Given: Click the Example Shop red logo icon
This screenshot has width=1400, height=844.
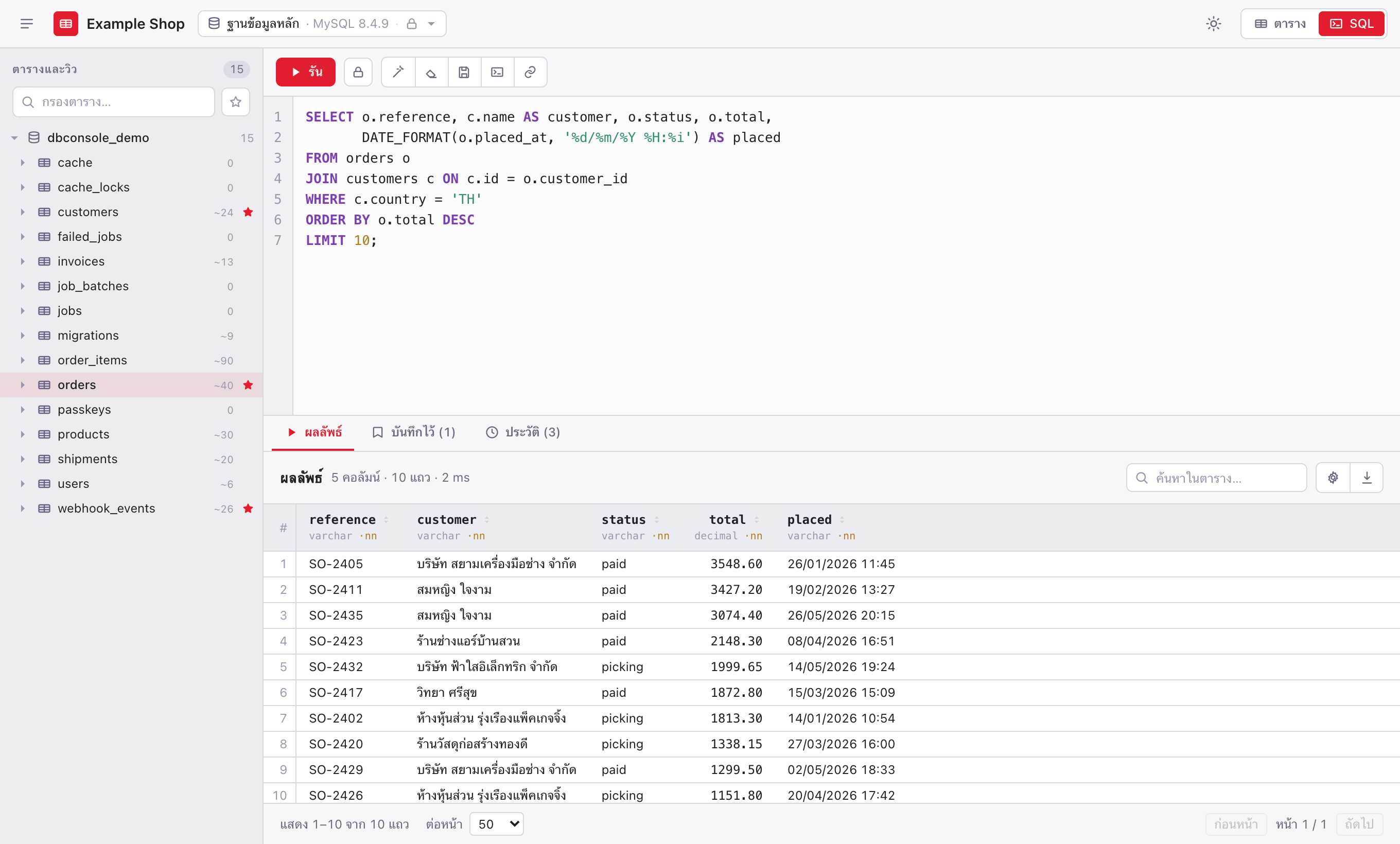Looking at the screenshot, I should point(66,24).
